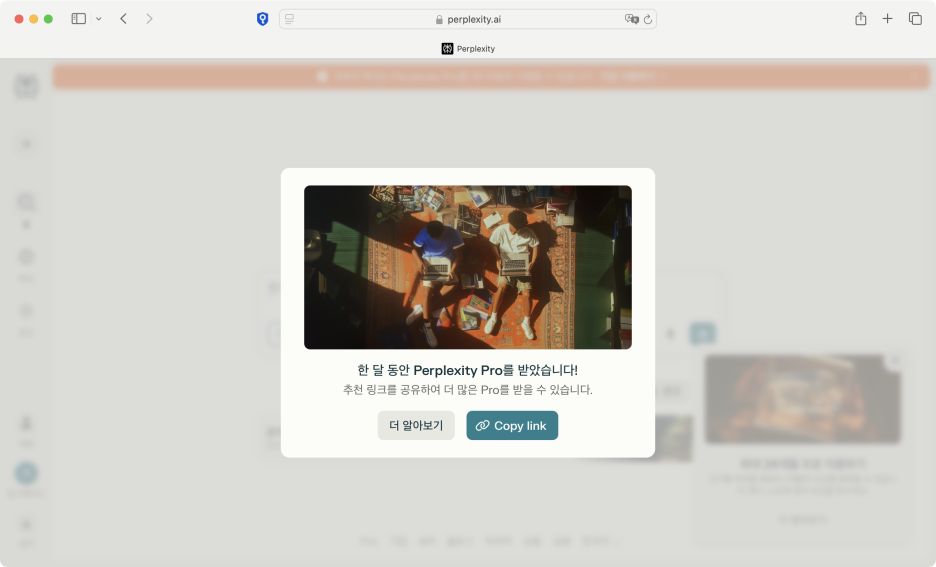
Task: Open the Share icon in Safari toolbar
Action: point(860,19)
